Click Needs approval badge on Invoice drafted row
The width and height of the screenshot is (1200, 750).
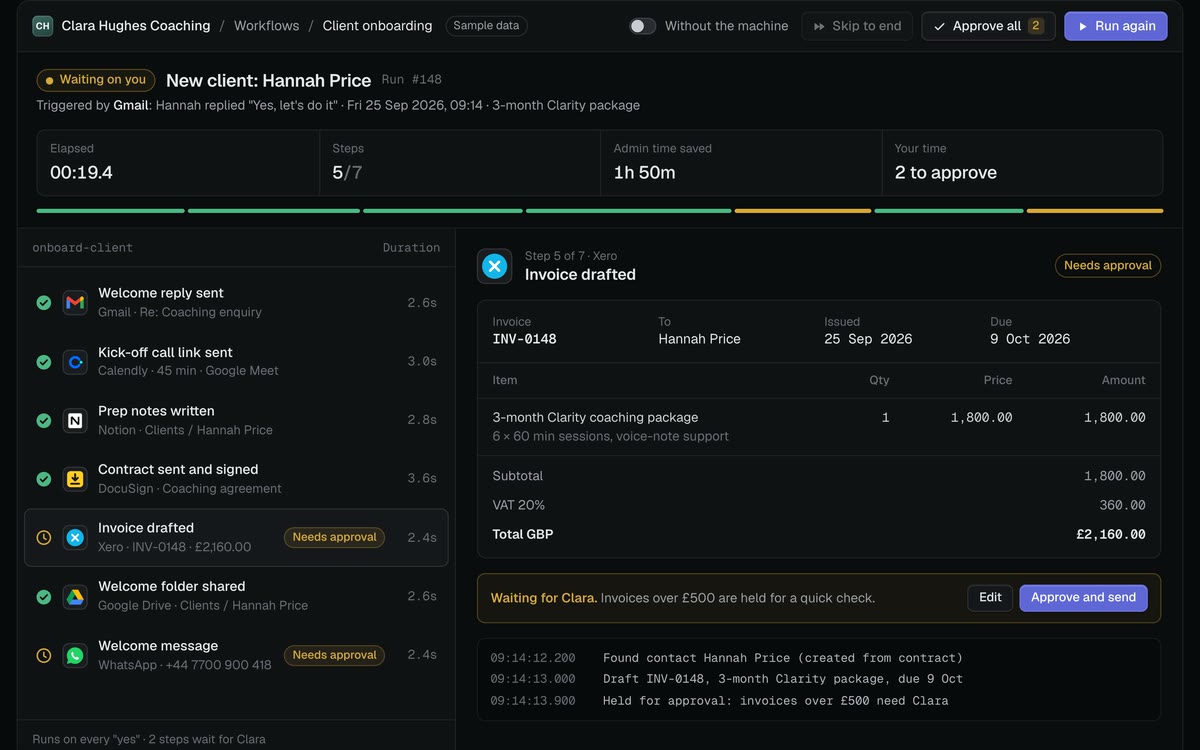pyautogui.click(x=334, y=538)
